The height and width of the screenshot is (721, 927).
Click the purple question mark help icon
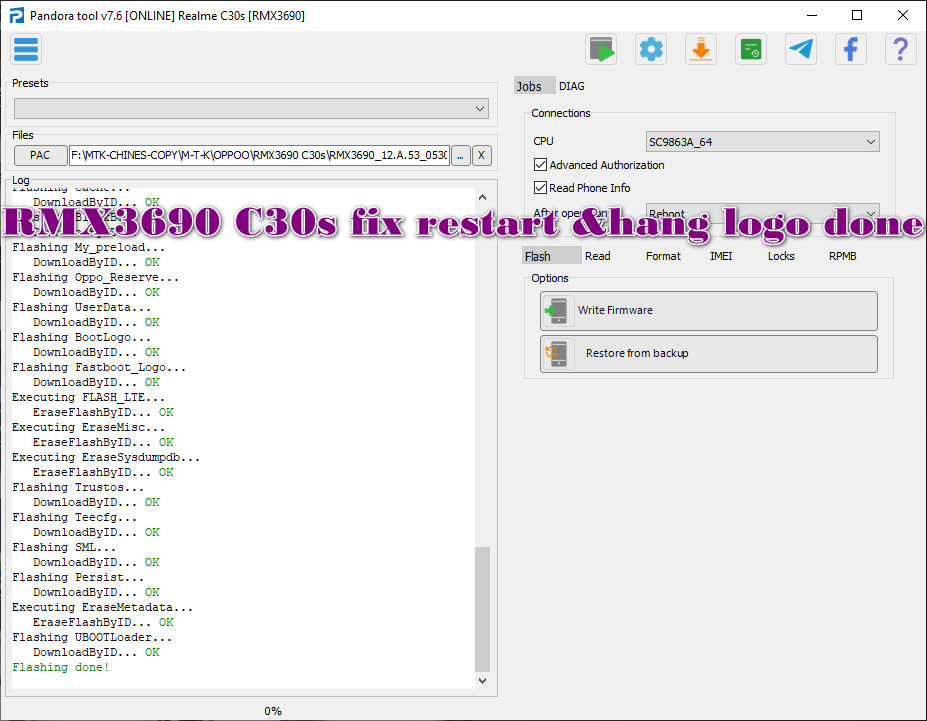pos(900,49)
